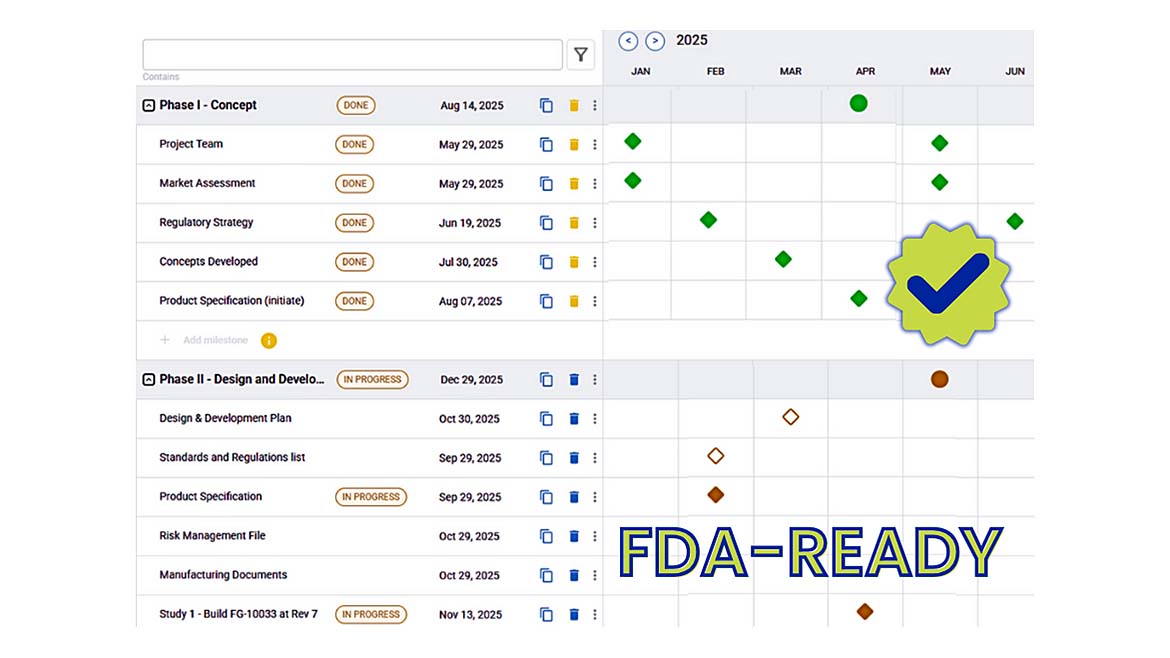
Task: Delete the Phase II phase row
Action: coord(574,379)
